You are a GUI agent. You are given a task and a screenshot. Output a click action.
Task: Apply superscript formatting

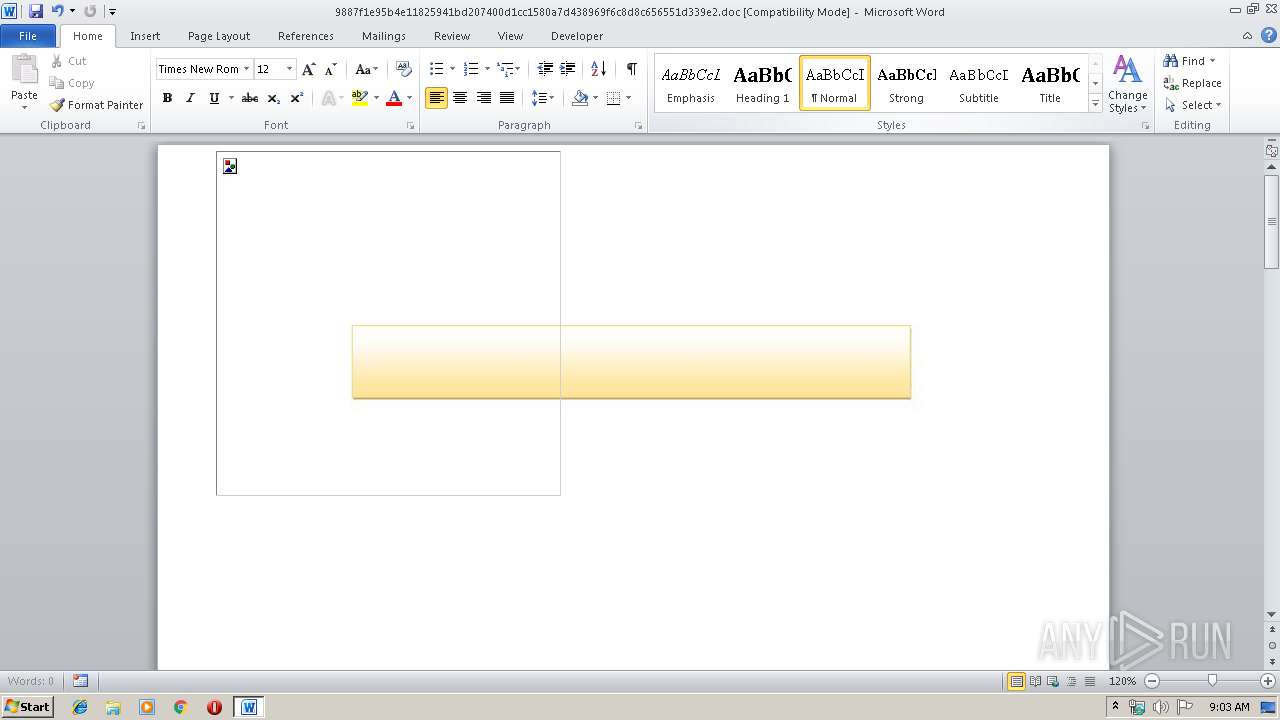(297, 98)
